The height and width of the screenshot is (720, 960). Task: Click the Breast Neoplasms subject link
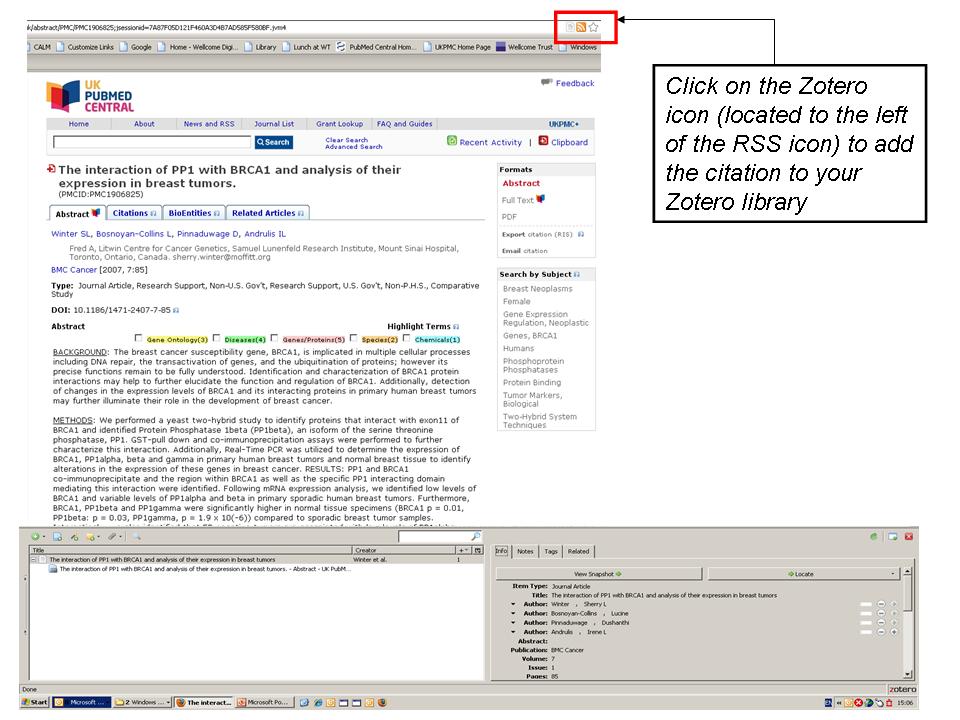coord(538,288)
